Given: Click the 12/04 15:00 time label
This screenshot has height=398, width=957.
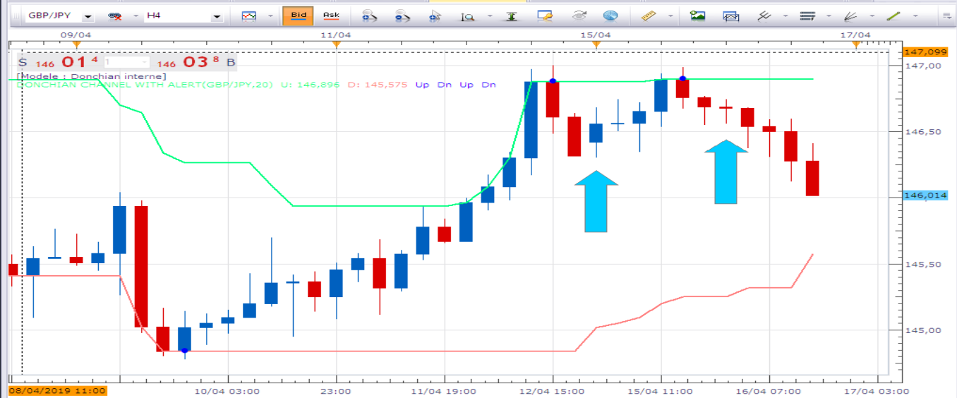Looking at the screenshot, I should coord(551,391).
